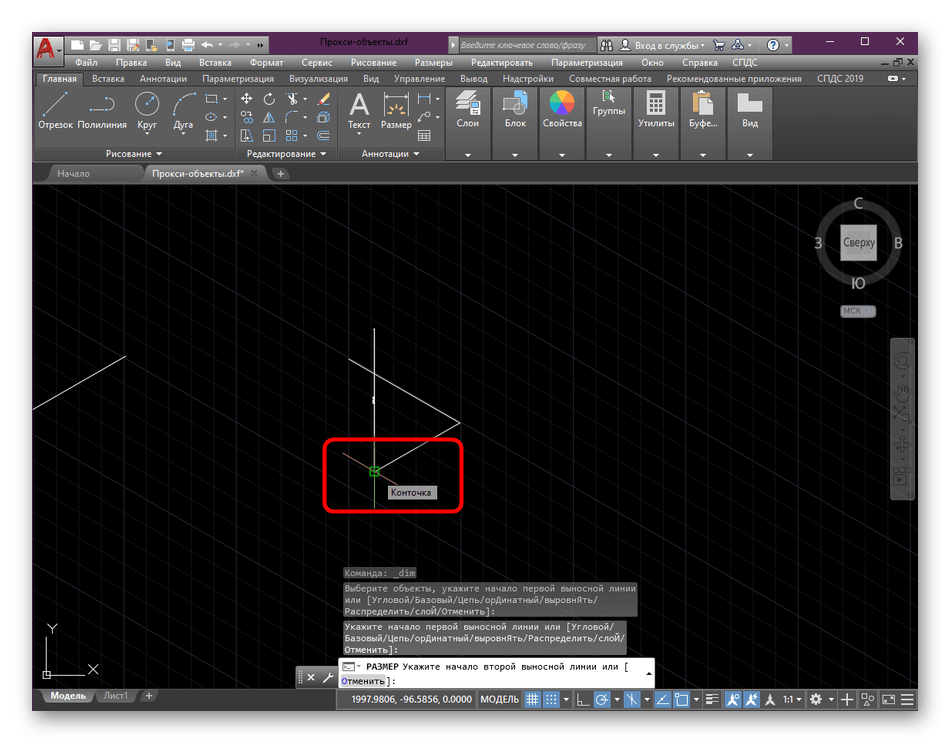Insert a table from Аннотации panel
950x743 pixels.
[x=424, y=135]
